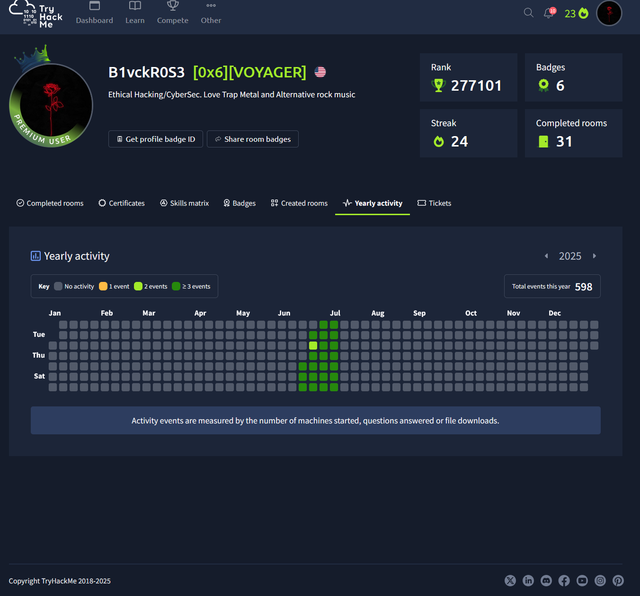
Task: Click the No activity grey key swatch
Action: 58,286
